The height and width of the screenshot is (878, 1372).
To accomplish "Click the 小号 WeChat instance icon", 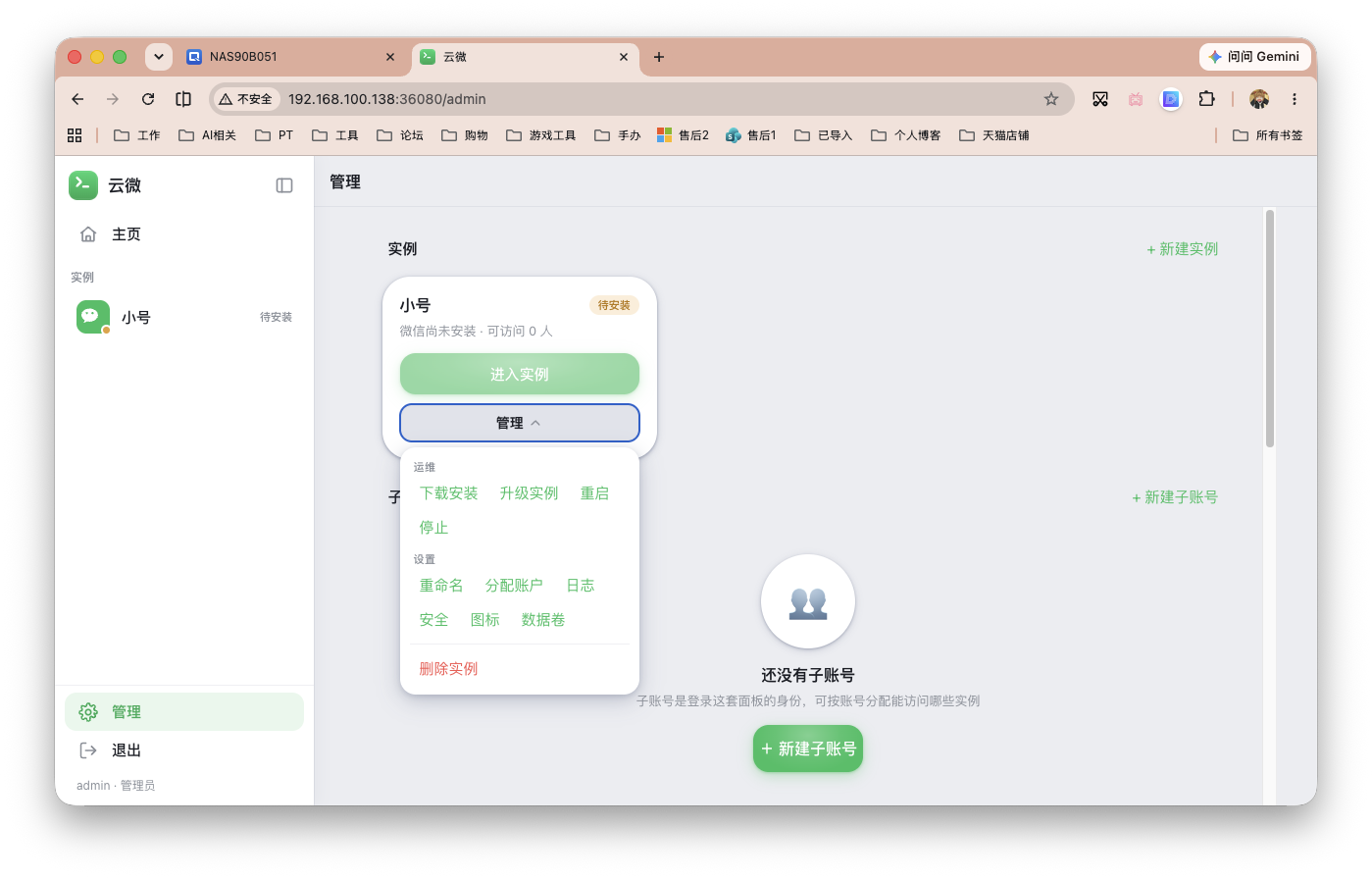I will [x=93, y=317].
